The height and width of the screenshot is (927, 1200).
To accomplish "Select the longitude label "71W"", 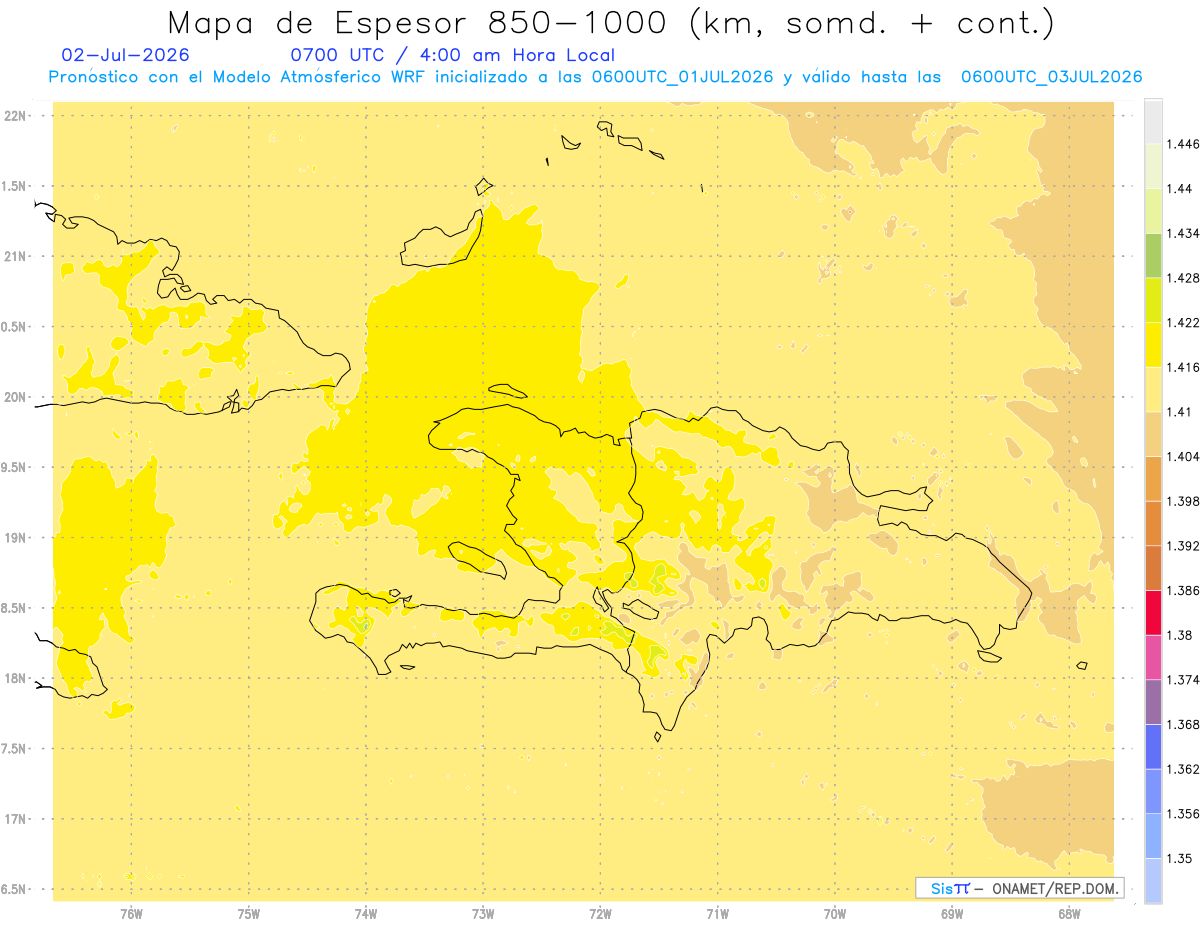I will point(717,914).
